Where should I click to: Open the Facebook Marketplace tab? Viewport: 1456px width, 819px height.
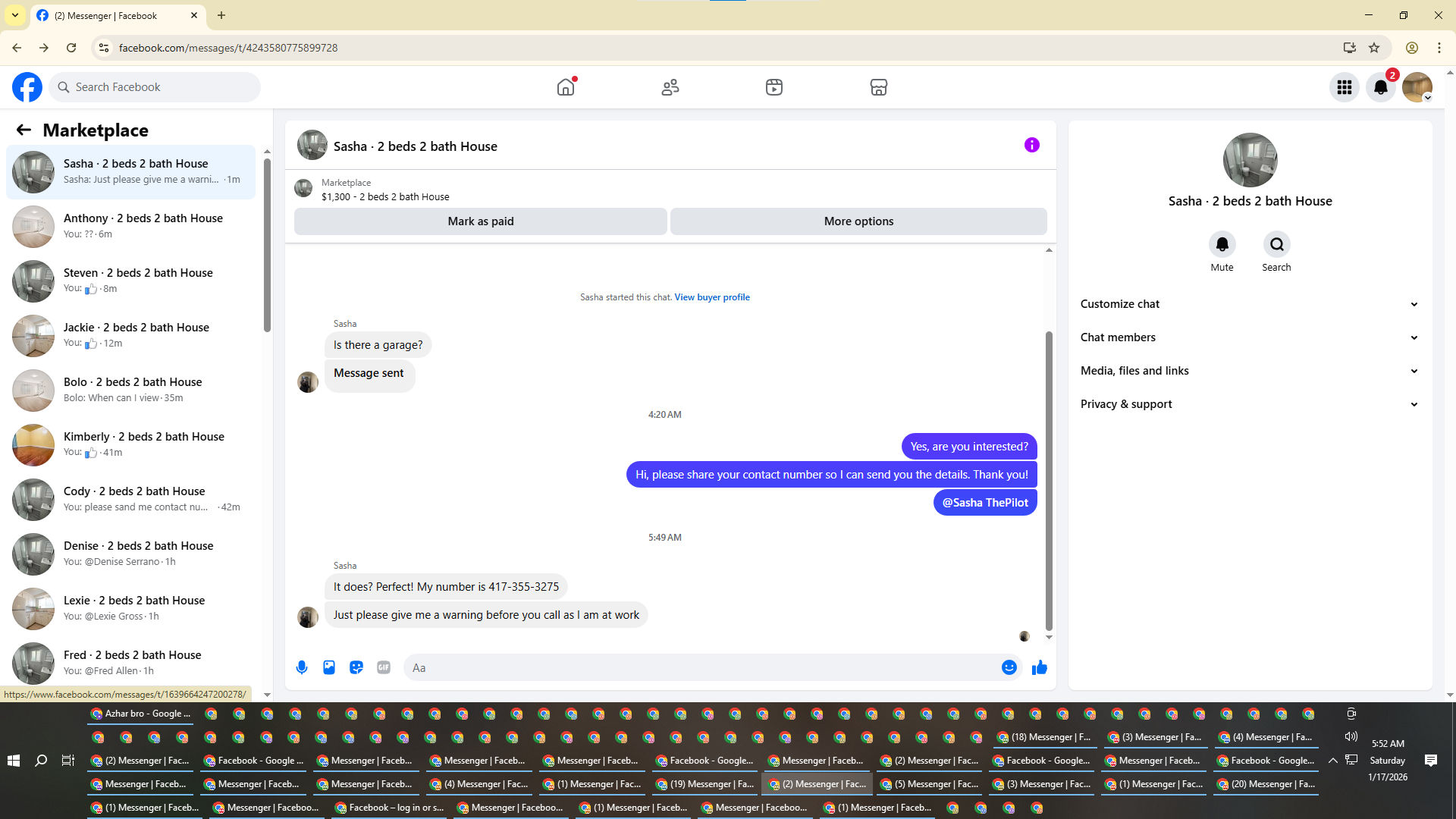coord(878,87)
